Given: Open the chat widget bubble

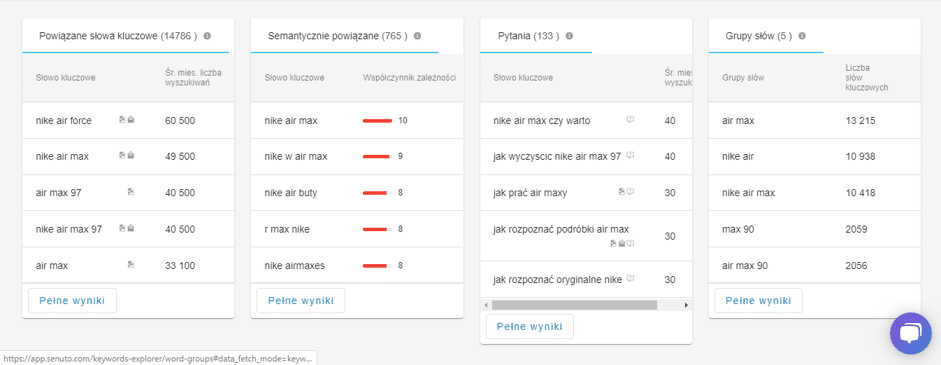Looking at the screenshot, I should pos(910,334).
